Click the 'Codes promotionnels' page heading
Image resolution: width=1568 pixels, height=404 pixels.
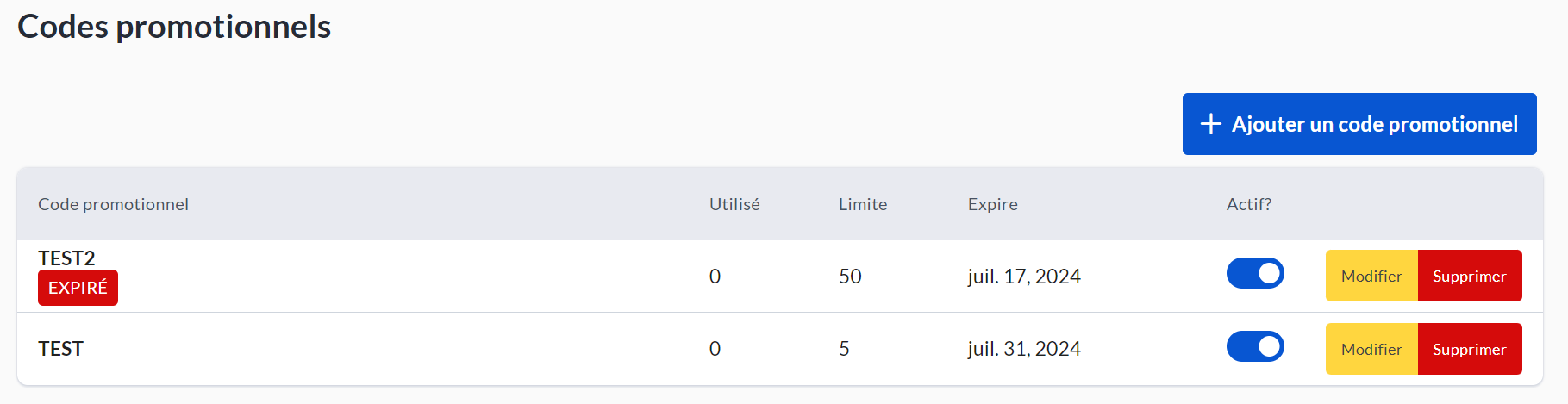click(174, 27)
